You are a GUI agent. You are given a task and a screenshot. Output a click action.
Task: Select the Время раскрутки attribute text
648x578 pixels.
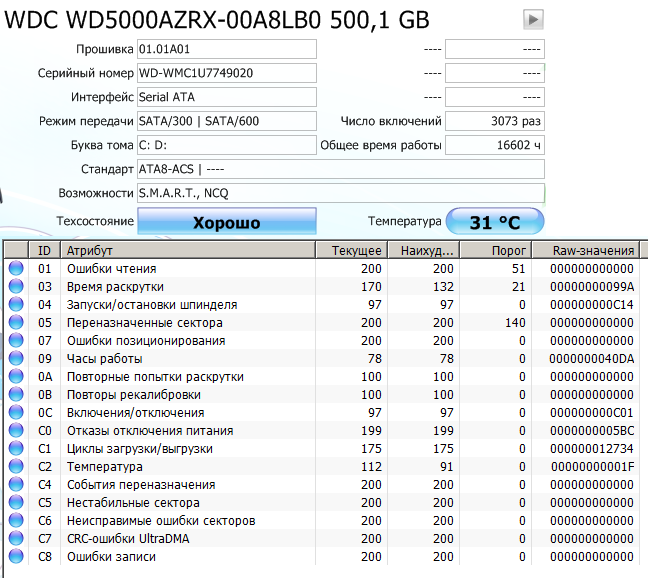coord(115,286)
